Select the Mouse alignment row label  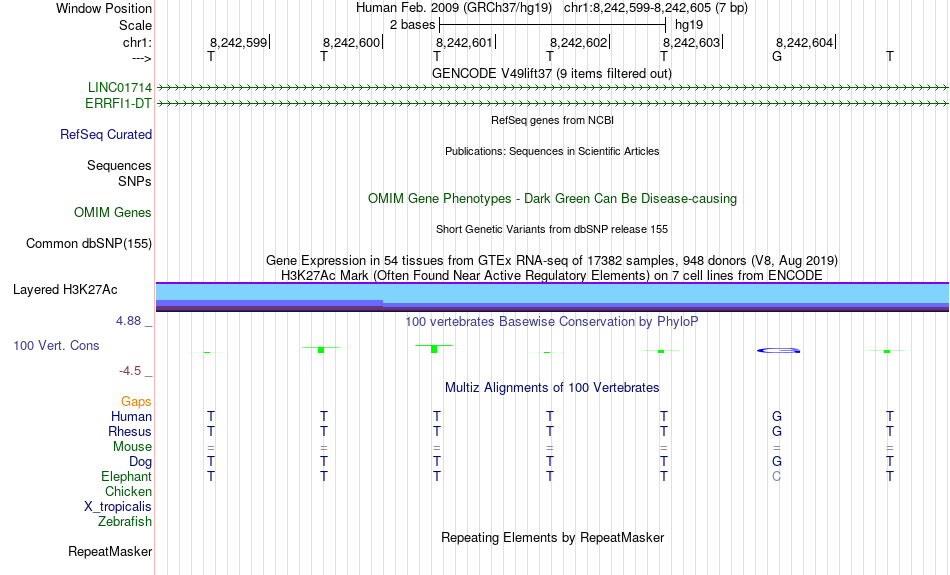coord(133,447)
